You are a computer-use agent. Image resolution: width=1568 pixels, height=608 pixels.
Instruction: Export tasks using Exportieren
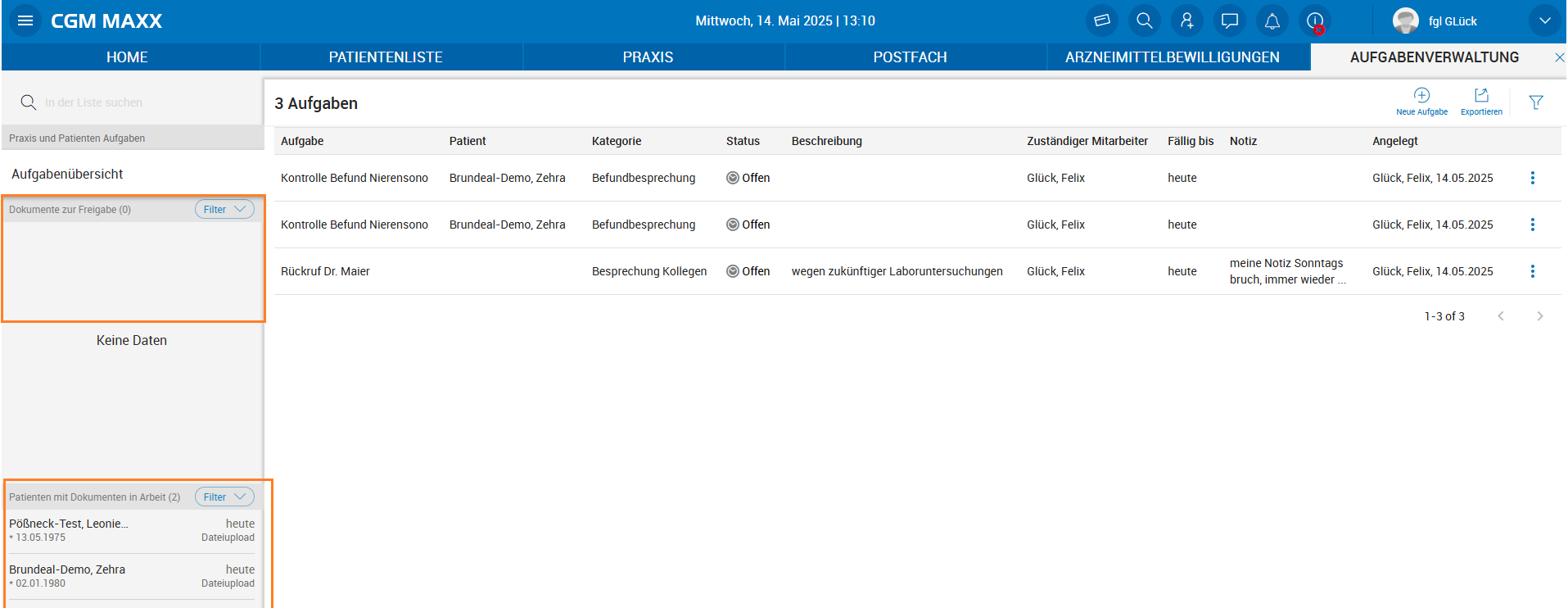tap(1481, 101)
